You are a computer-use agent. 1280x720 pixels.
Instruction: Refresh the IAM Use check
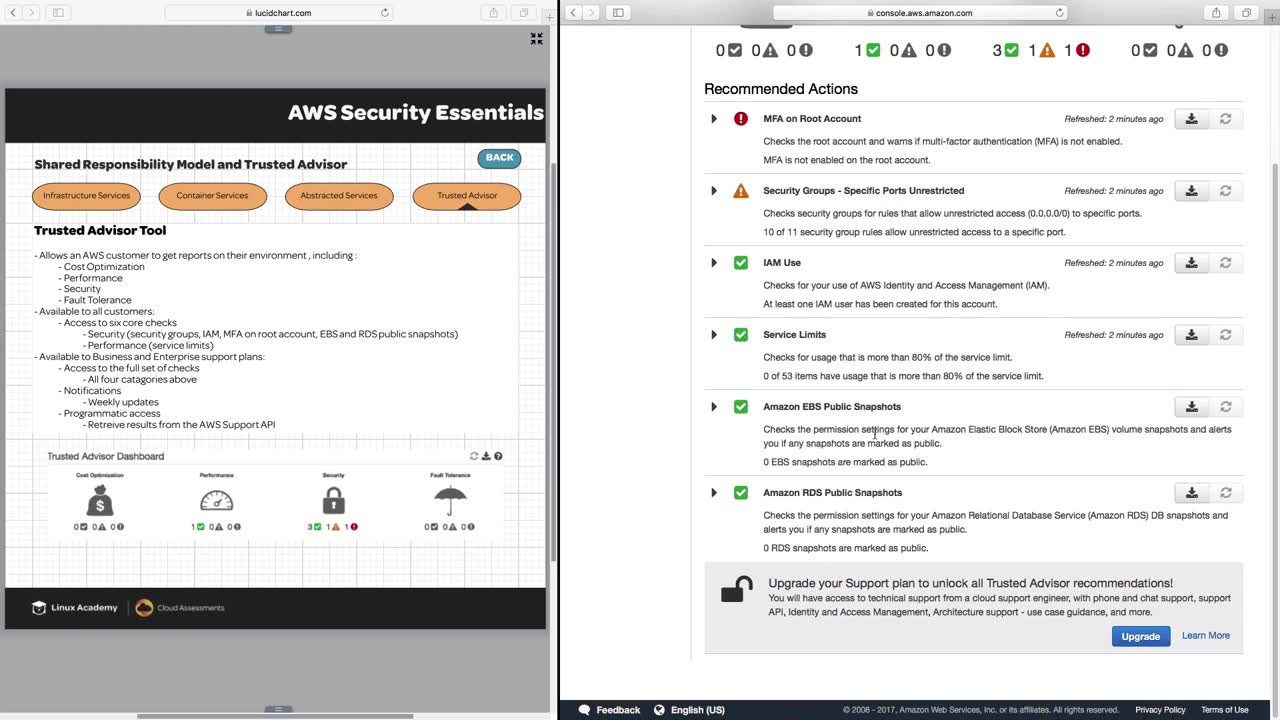coord(1225,263)
